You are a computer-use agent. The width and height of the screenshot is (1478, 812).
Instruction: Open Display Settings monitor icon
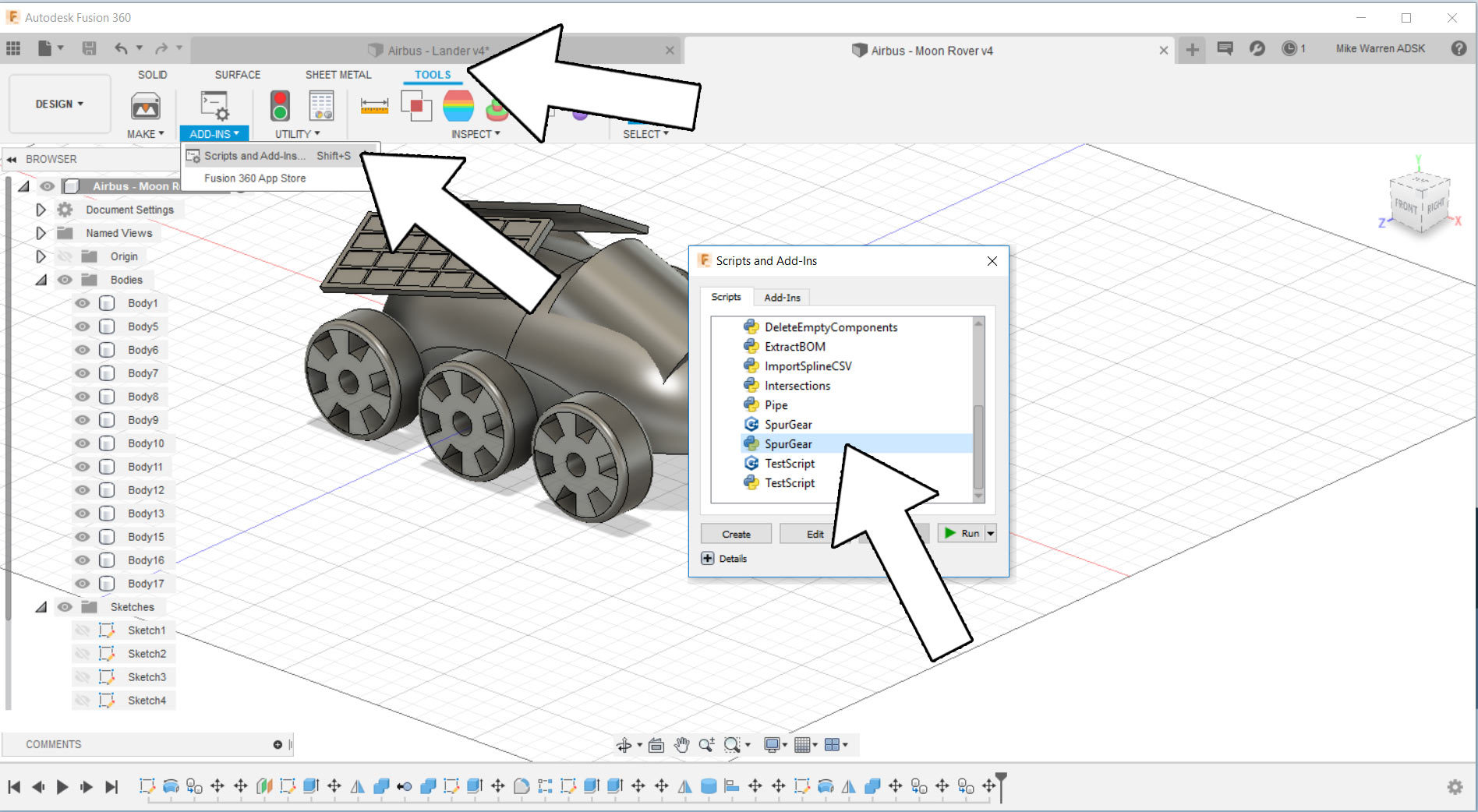pos(772,745)
